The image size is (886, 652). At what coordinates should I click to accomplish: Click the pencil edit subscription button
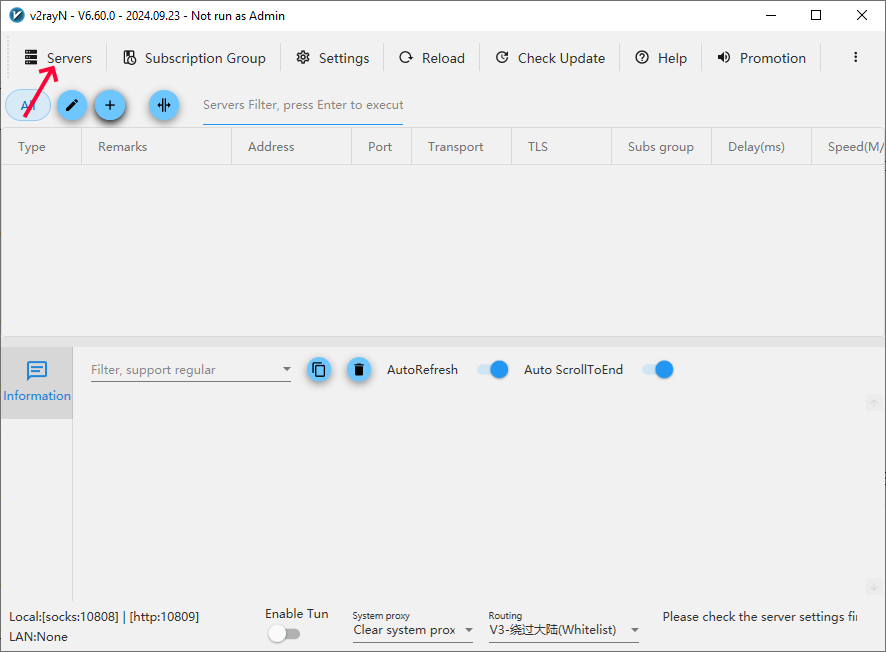tap(72, 105)
